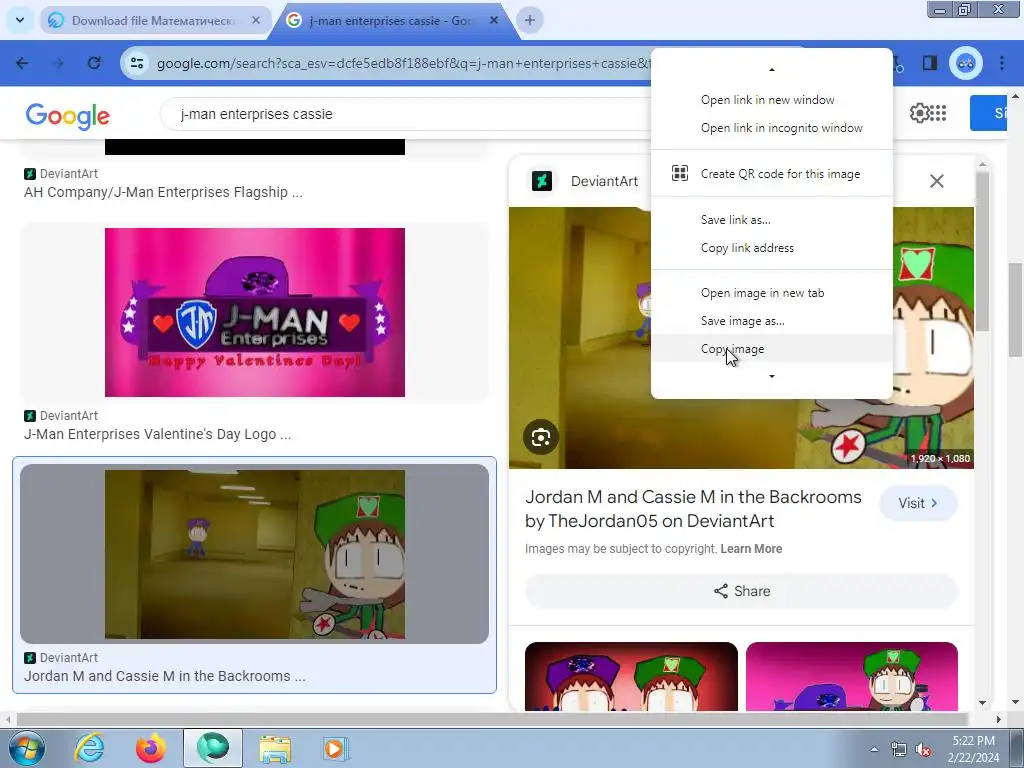Open the browser side panel icon
Image resolution: width=1024 pixels, height=768 pixels.
pos(929,63)
